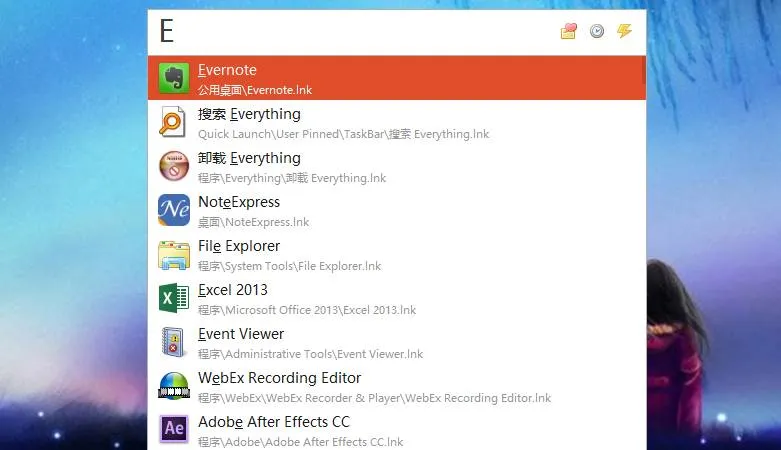Select the Excel 2013 result title

(x=233, y=290)
